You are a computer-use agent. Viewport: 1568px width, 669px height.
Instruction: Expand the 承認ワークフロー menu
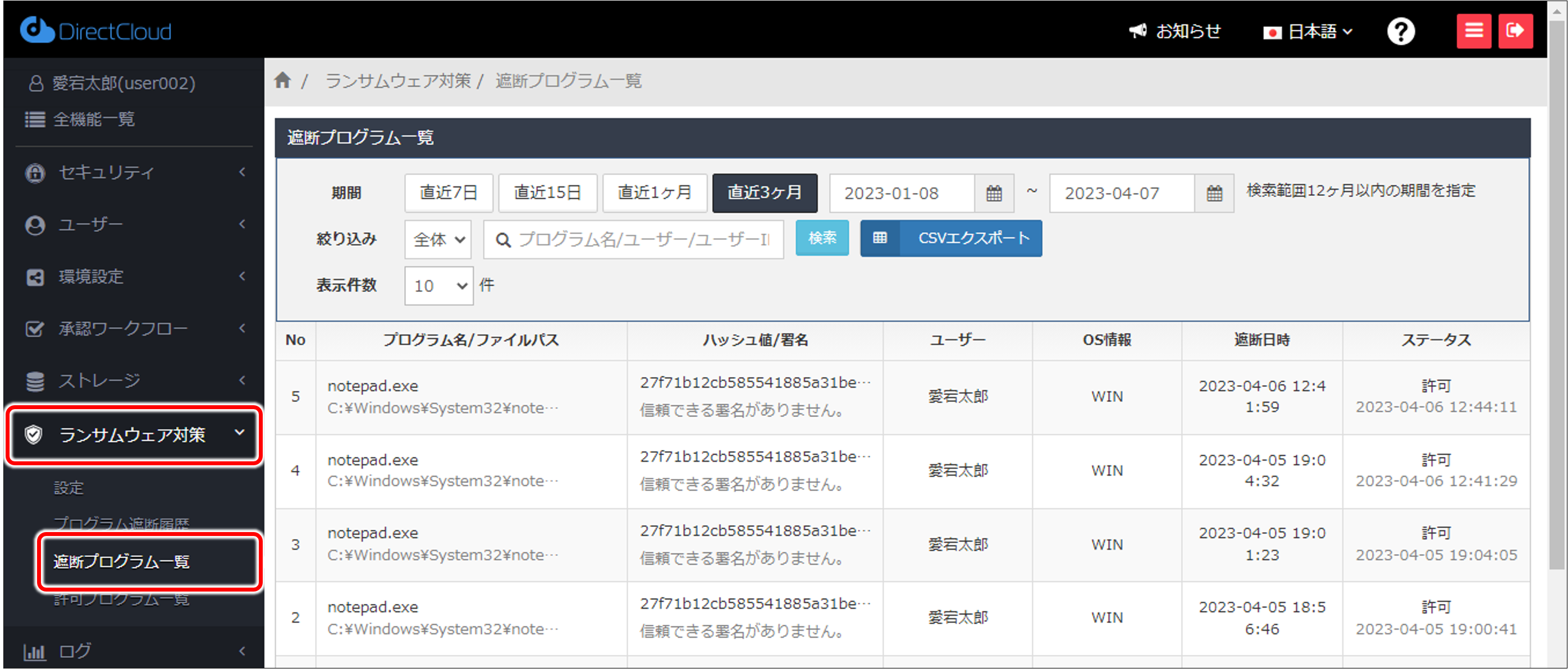[x=243, y=328]
